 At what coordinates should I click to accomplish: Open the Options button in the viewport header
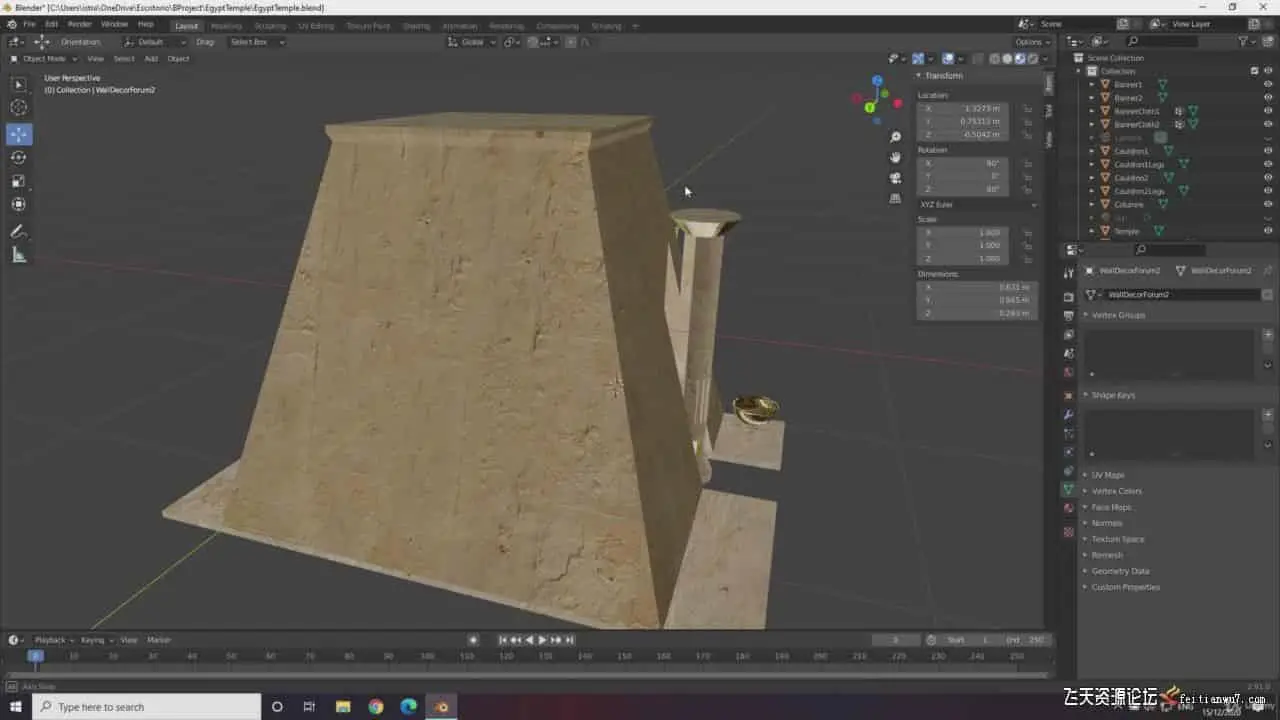[x=1031, y=42]
